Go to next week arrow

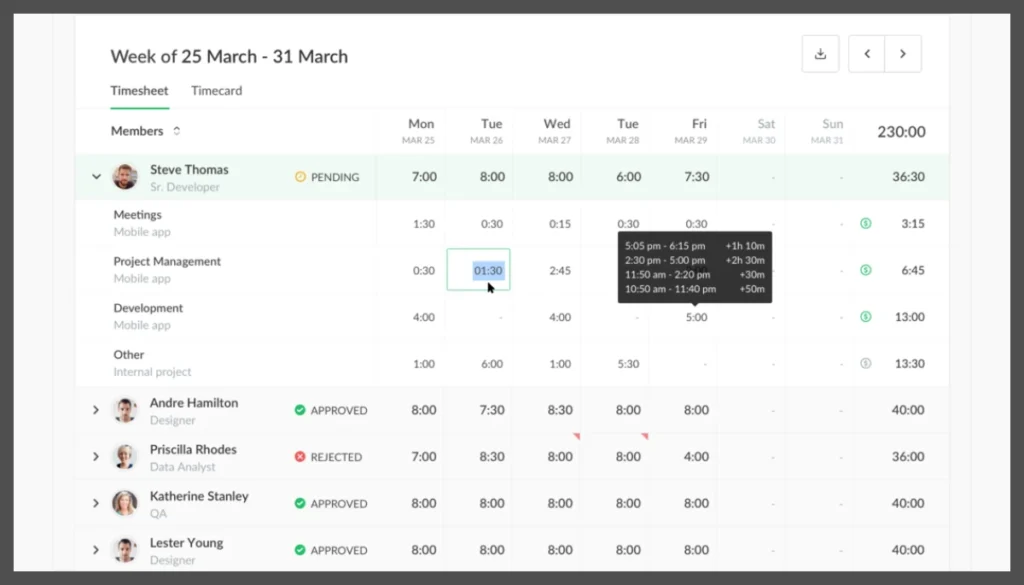pyautogui.click(x=903, y=54)
